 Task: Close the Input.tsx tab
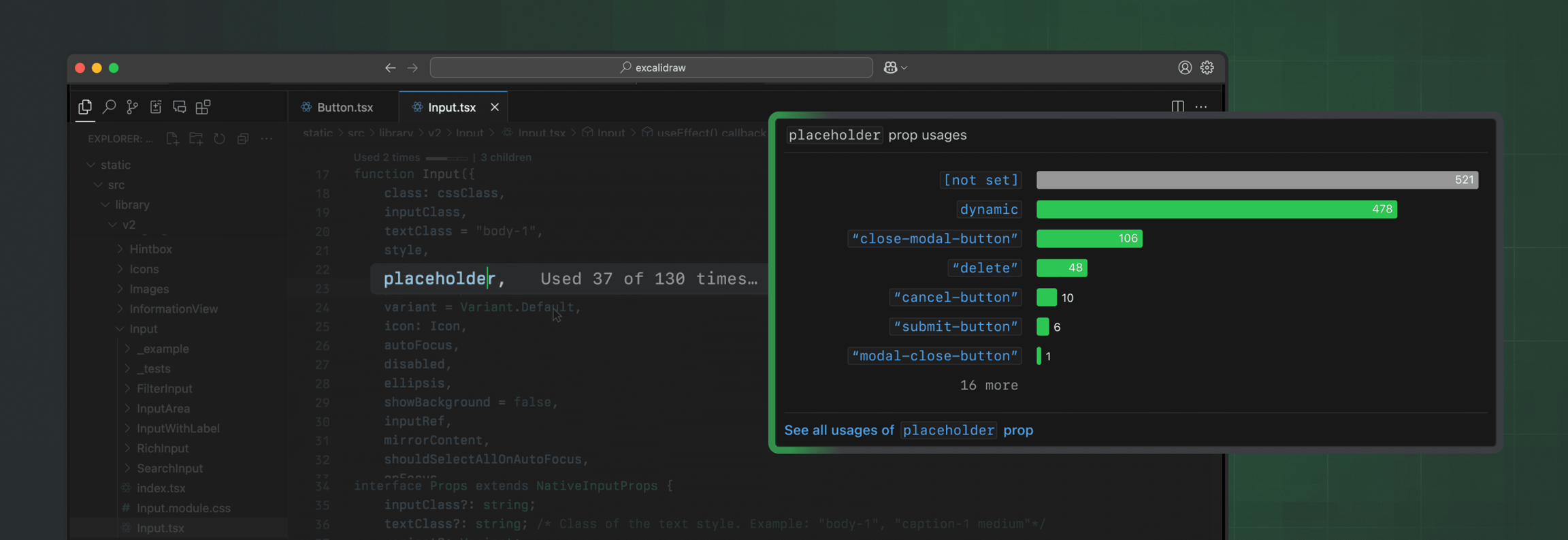tap(495, 108)
